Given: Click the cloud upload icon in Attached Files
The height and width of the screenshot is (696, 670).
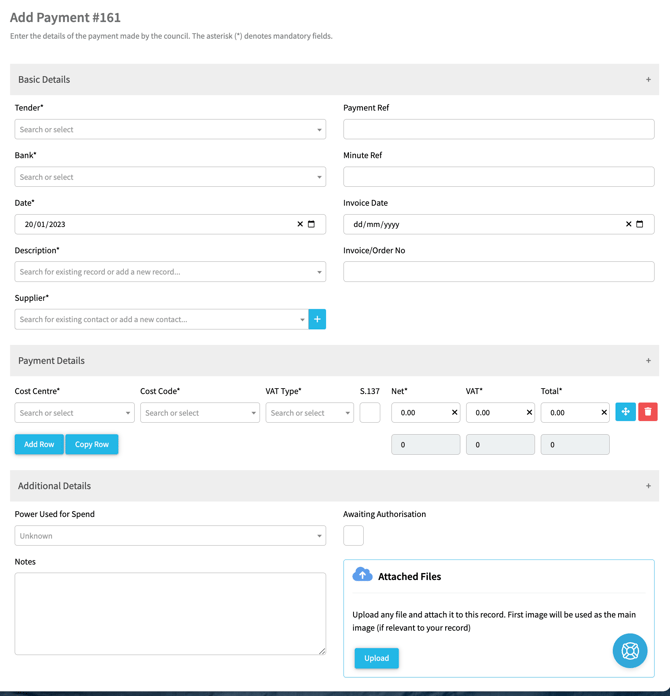Looking at the screenshot, I should coord(362,574).
